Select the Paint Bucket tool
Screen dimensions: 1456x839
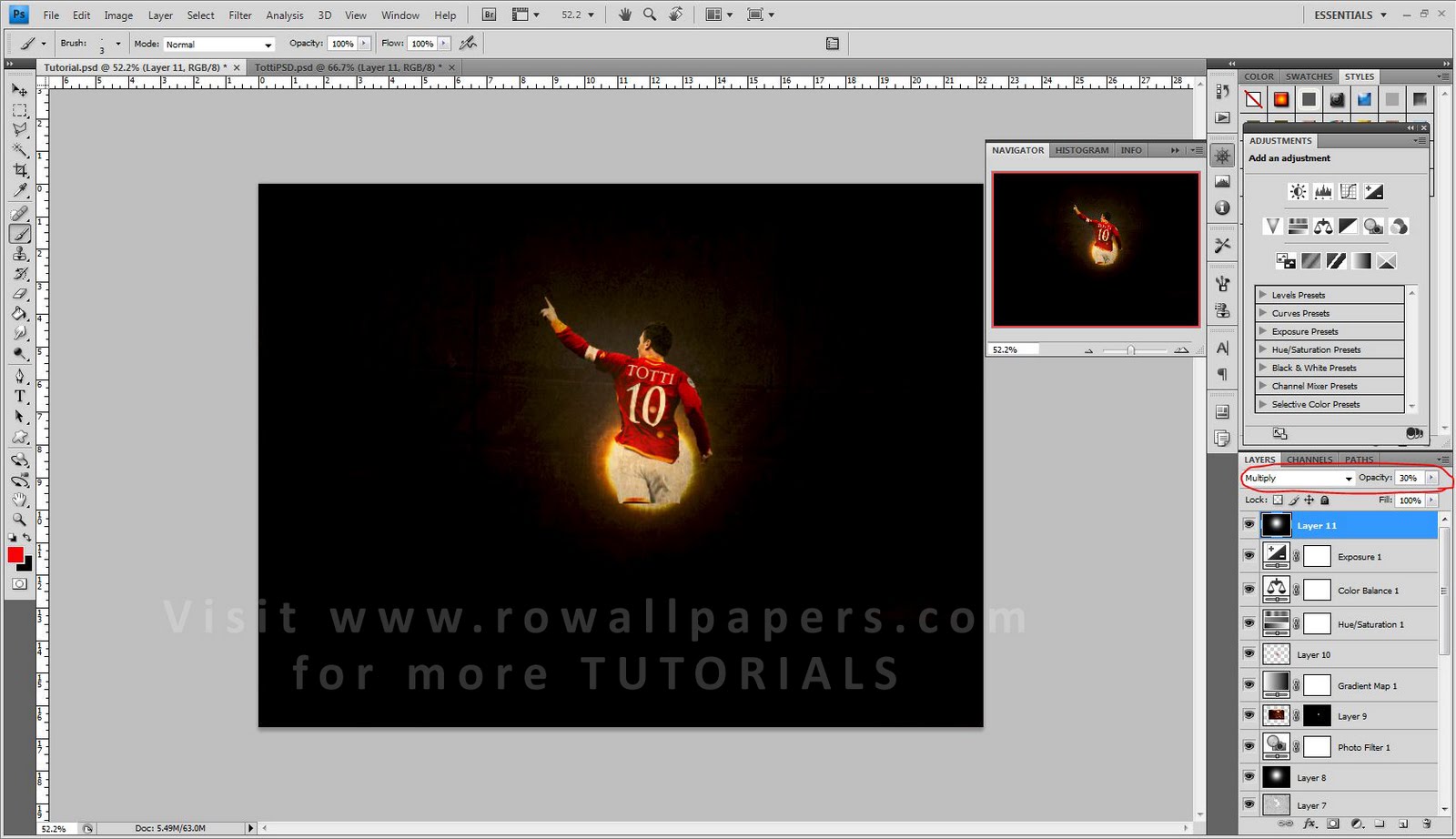click(x=19, y=314)
